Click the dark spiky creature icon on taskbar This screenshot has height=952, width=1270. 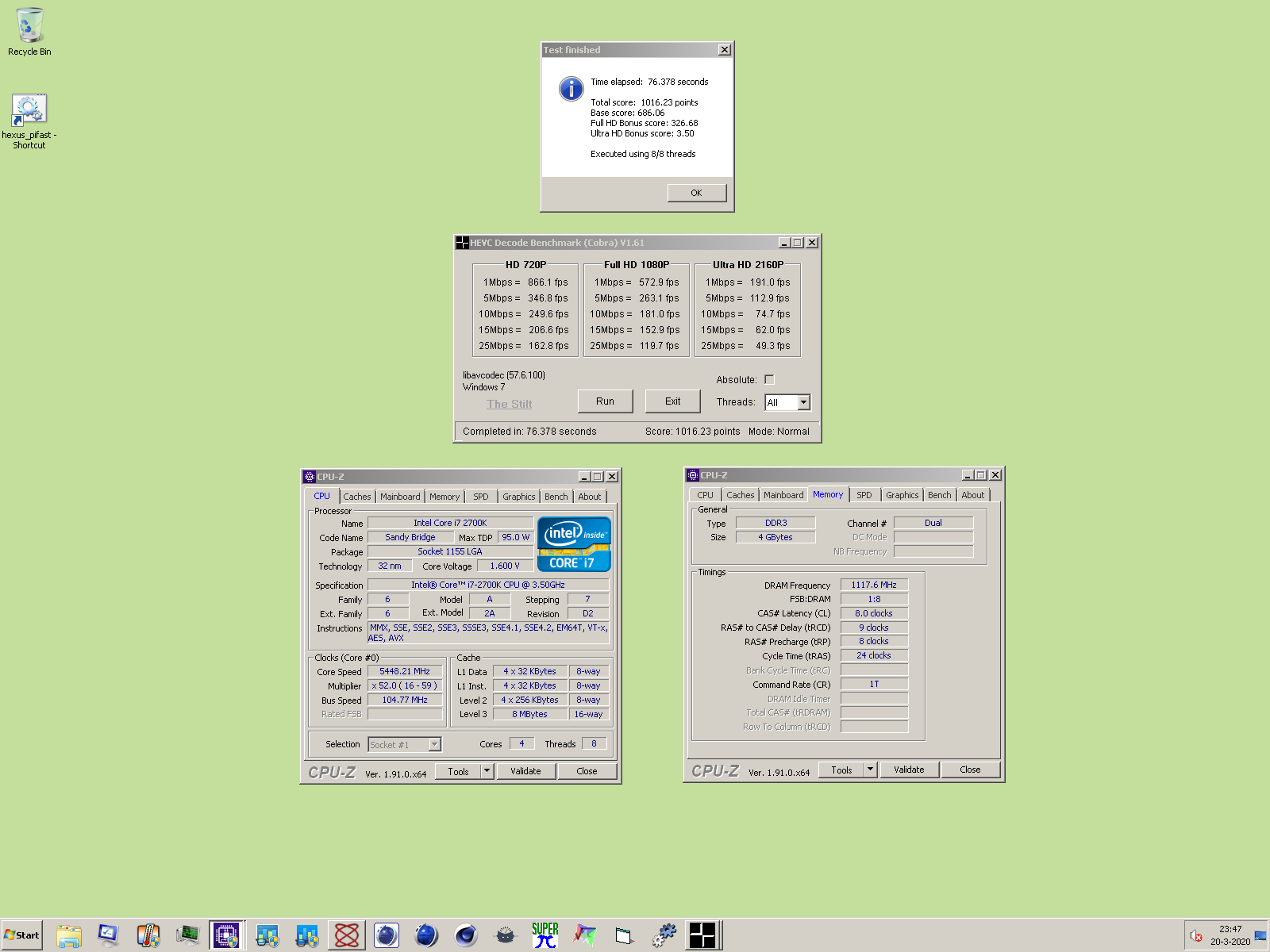(x=506, y=935)
